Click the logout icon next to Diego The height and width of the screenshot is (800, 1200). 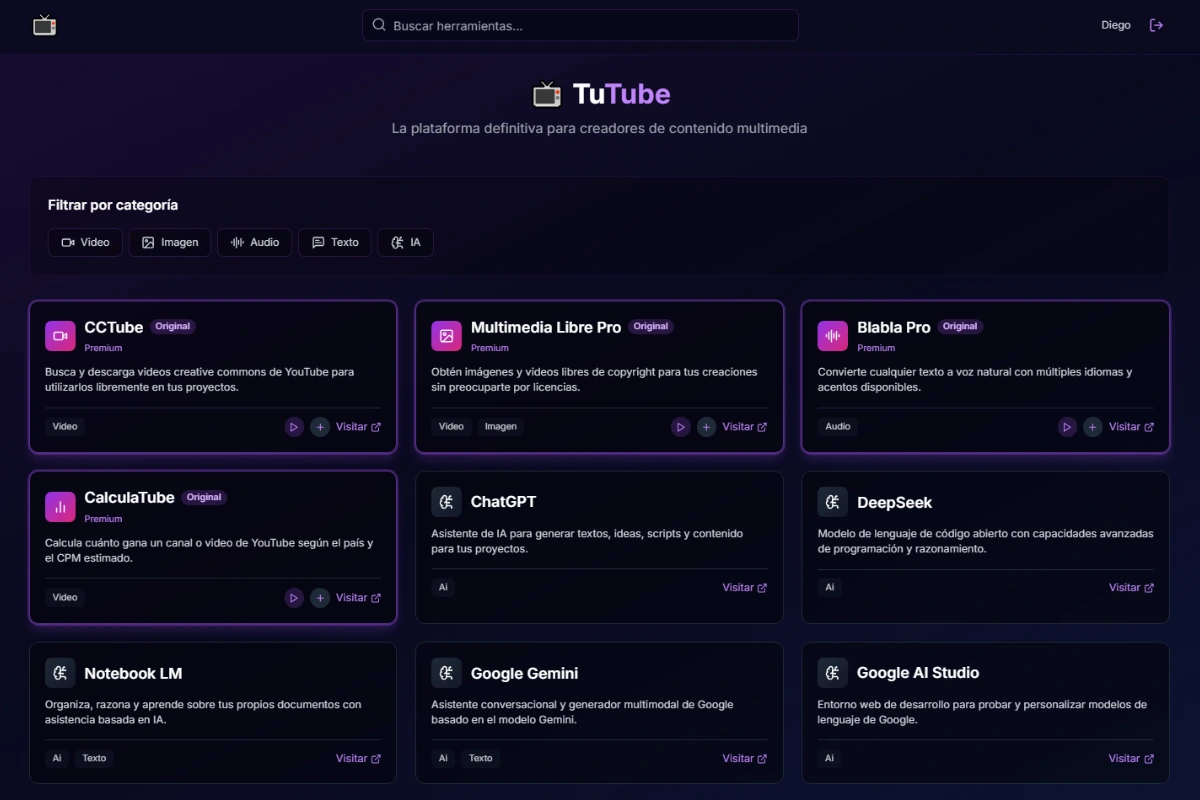tap(1156, 25)
